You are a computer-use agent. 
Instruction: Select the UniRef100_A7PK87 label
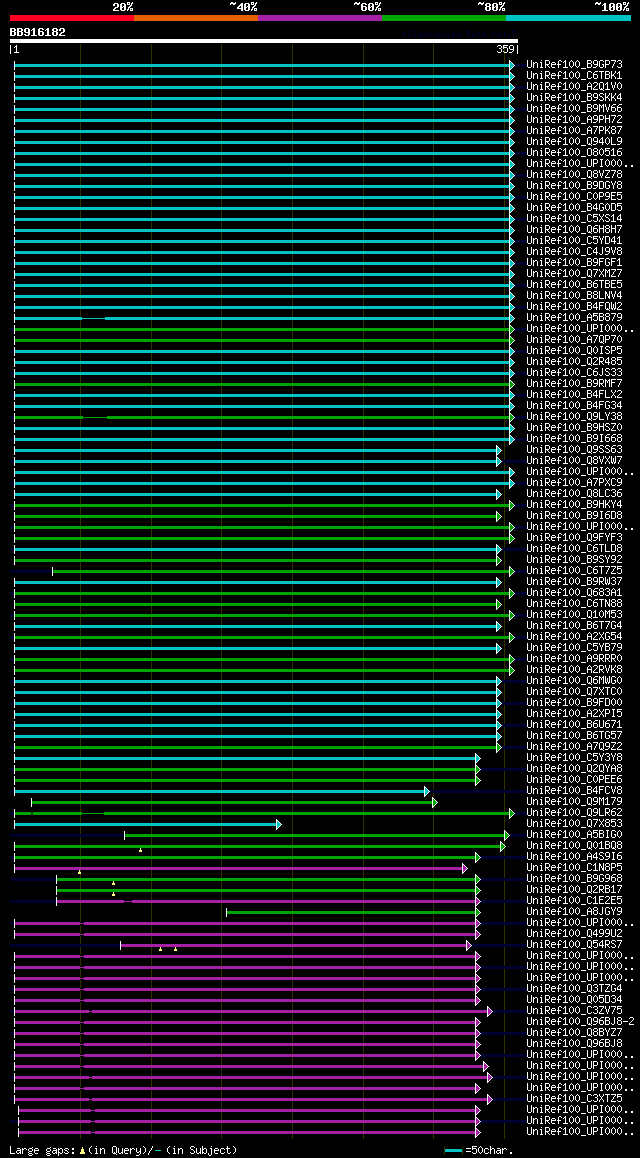tap(574, 131)
